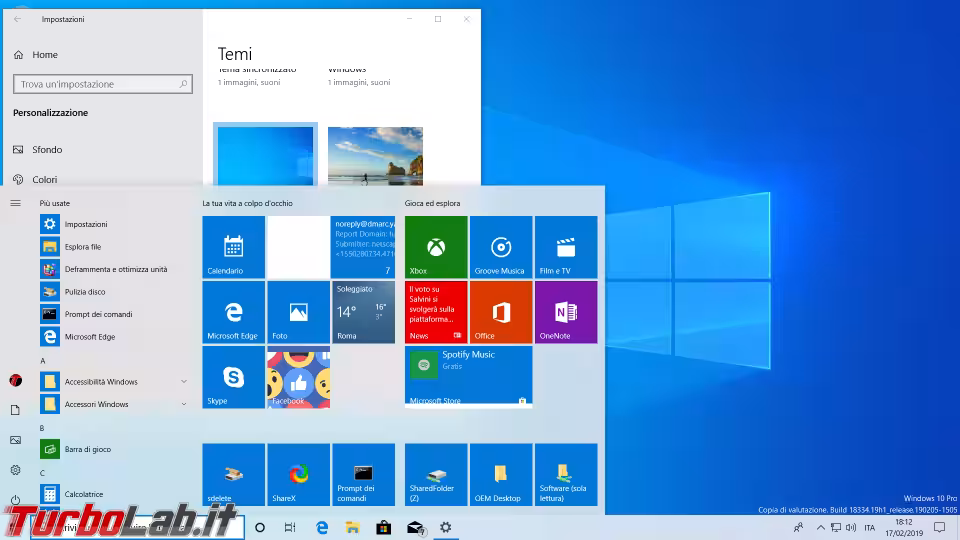Open File Explorer from the taskbar
The image size is (960, 540).
coord(352,527)
